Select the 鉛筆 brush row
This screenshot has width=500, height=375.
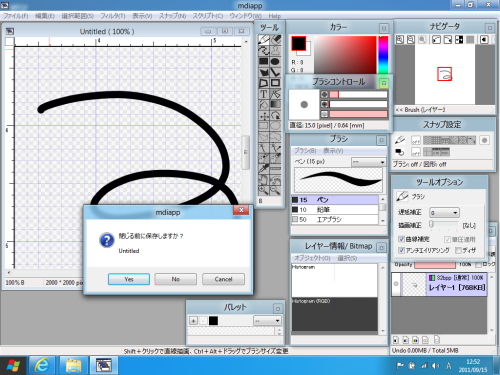[x=335, y=210]
